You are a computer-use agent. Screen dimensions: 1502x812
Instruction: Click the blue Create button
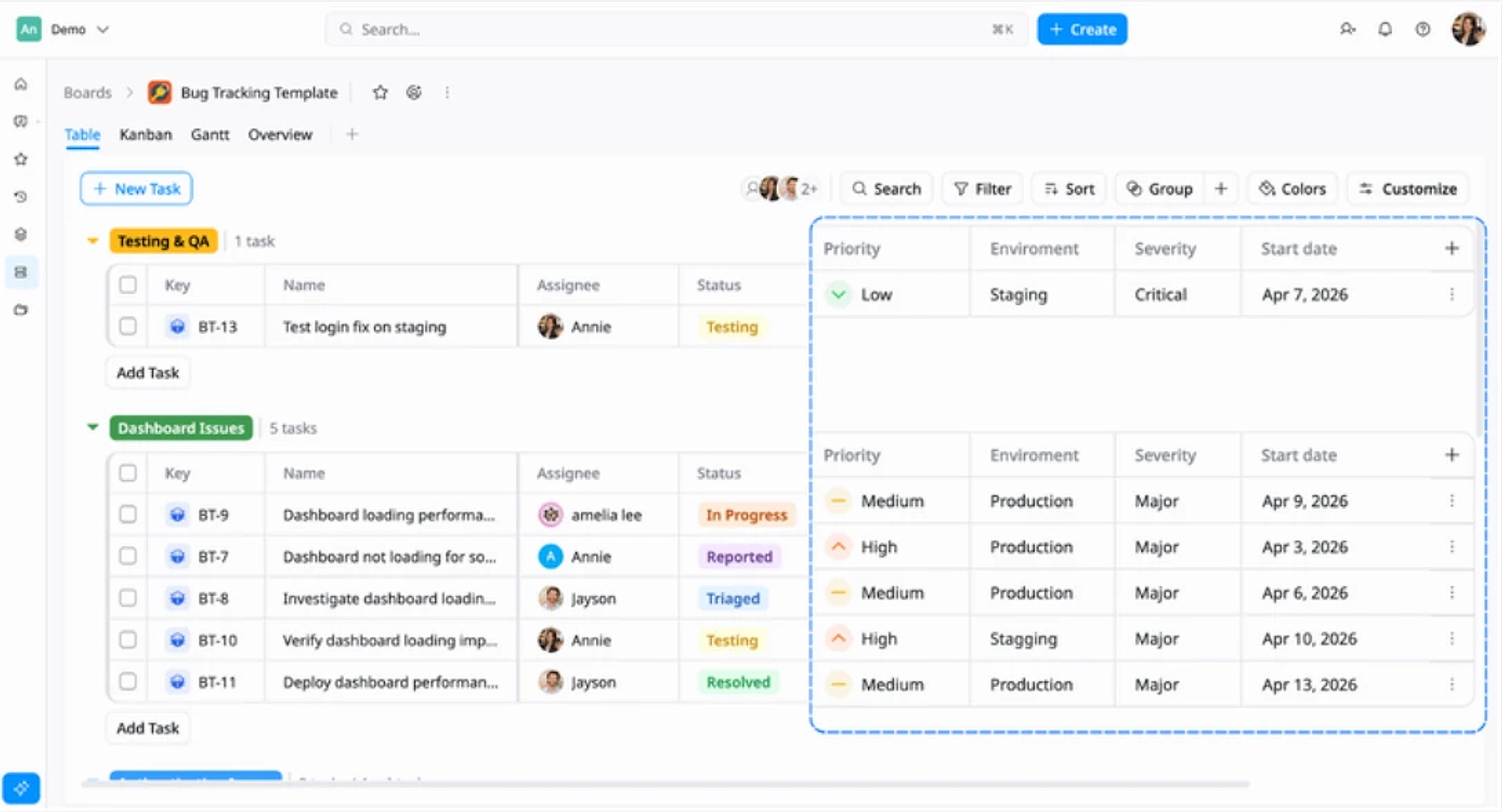click(1082, 30)
